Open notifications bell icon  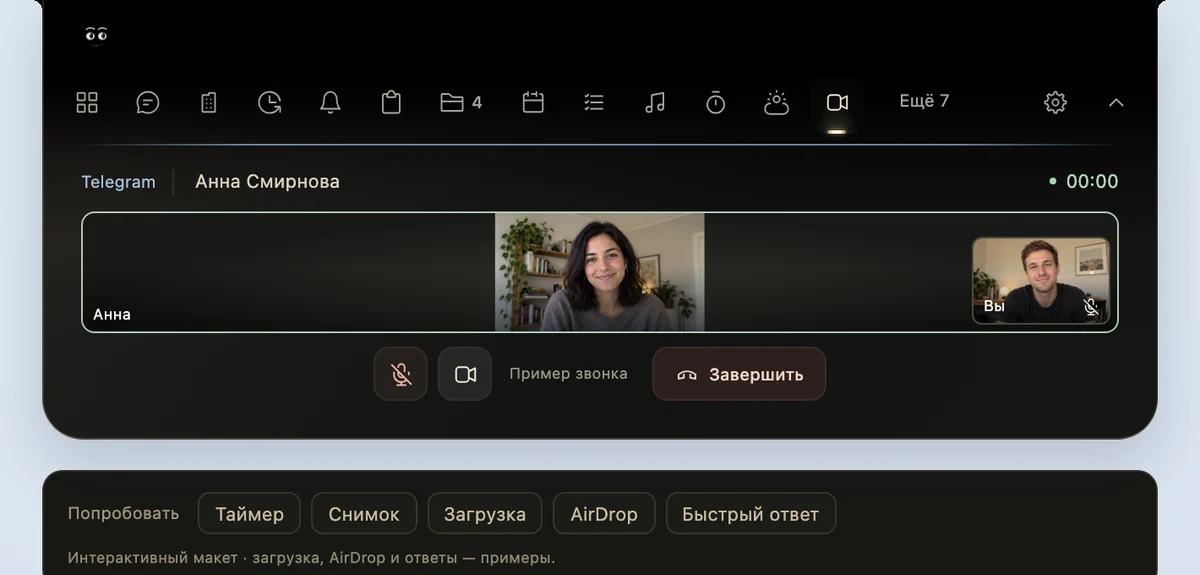coord(330,102)
